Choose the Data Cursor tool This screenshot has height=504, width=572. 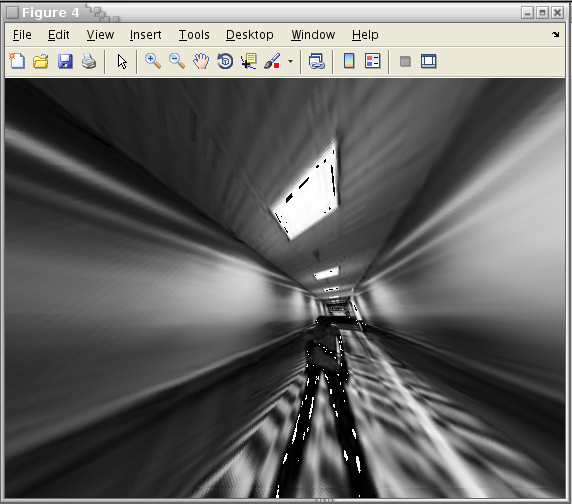coord(249,61)
